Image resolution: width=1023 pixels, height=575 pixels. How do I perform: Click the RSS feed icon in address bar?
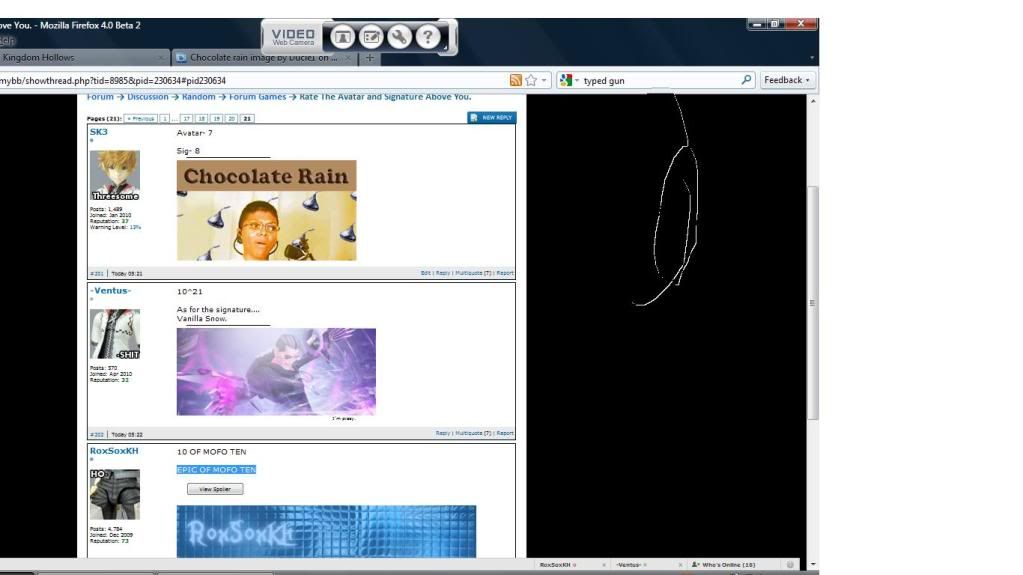(x=516, y=80)
